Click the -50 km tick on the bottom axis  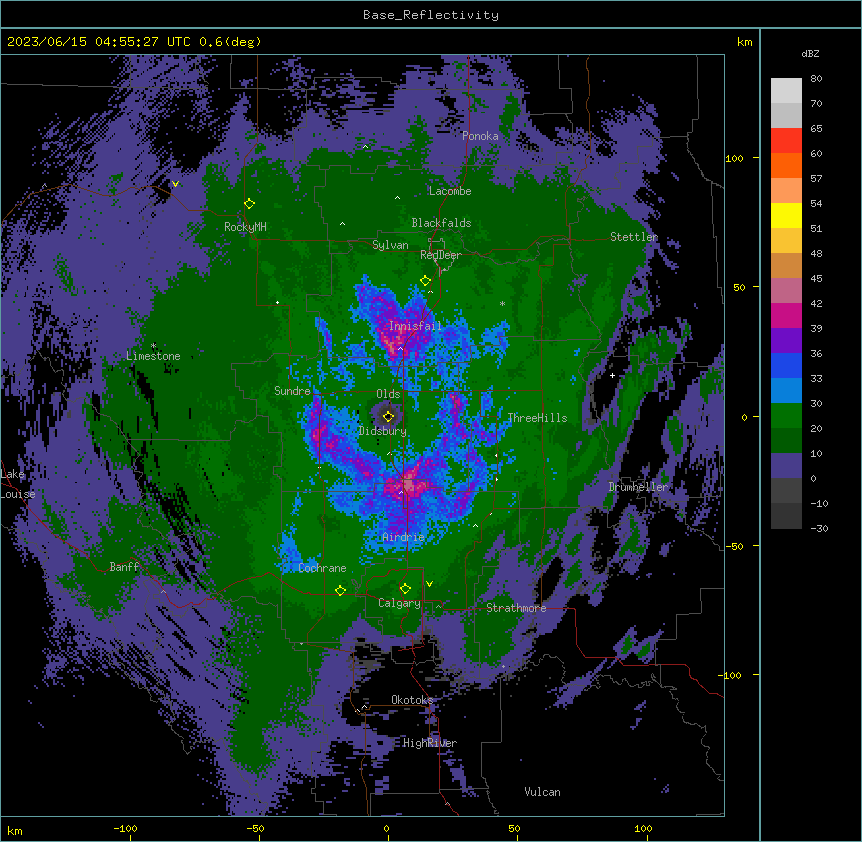[x=255, y=828]
